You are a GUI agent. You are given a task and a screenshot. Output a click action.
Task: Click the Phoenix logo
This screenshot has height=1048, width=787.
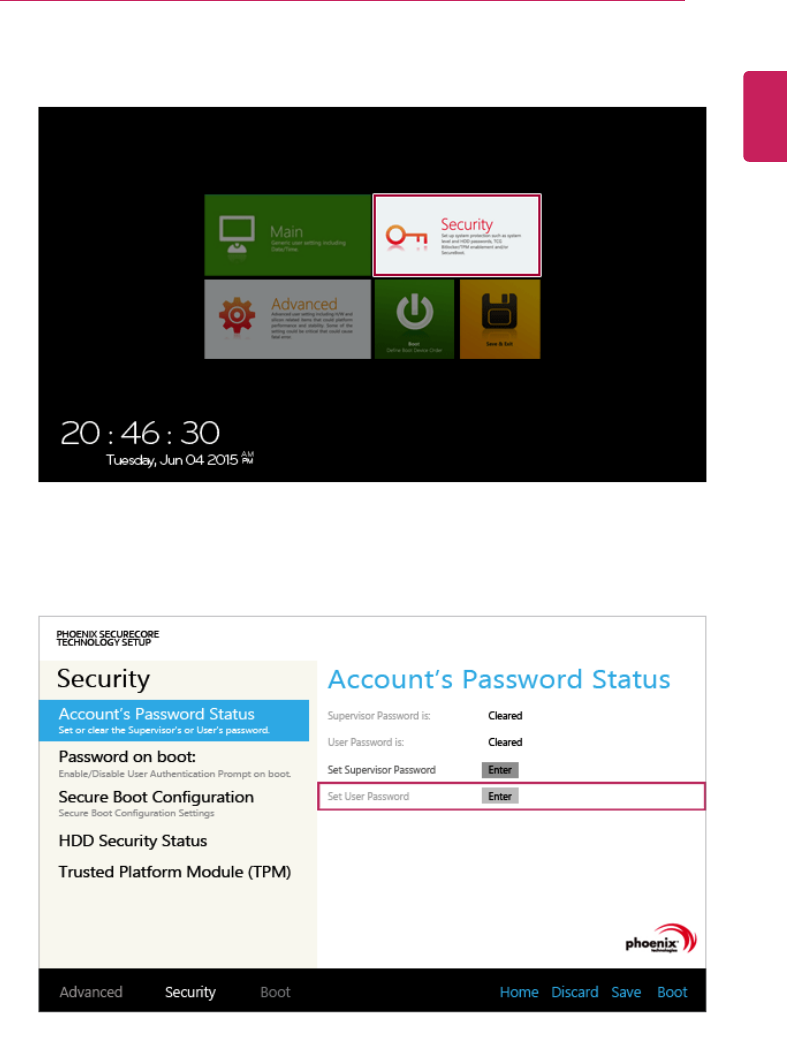(661, 938)
